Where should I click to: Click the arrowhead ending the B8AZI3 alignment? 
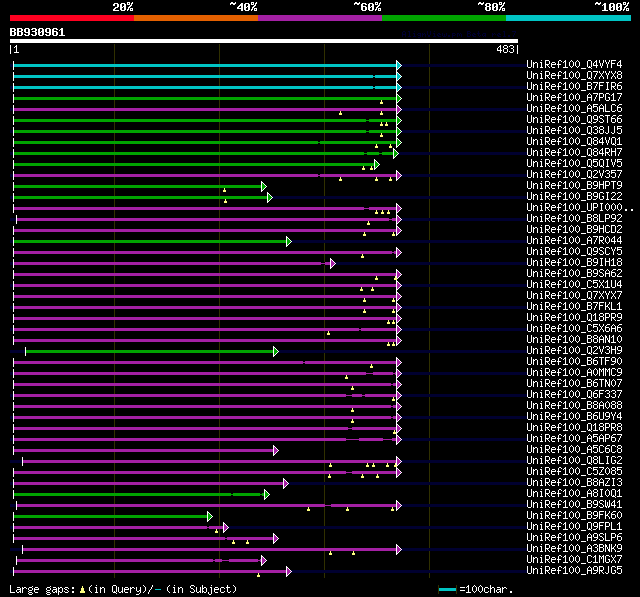coord(286,484)
